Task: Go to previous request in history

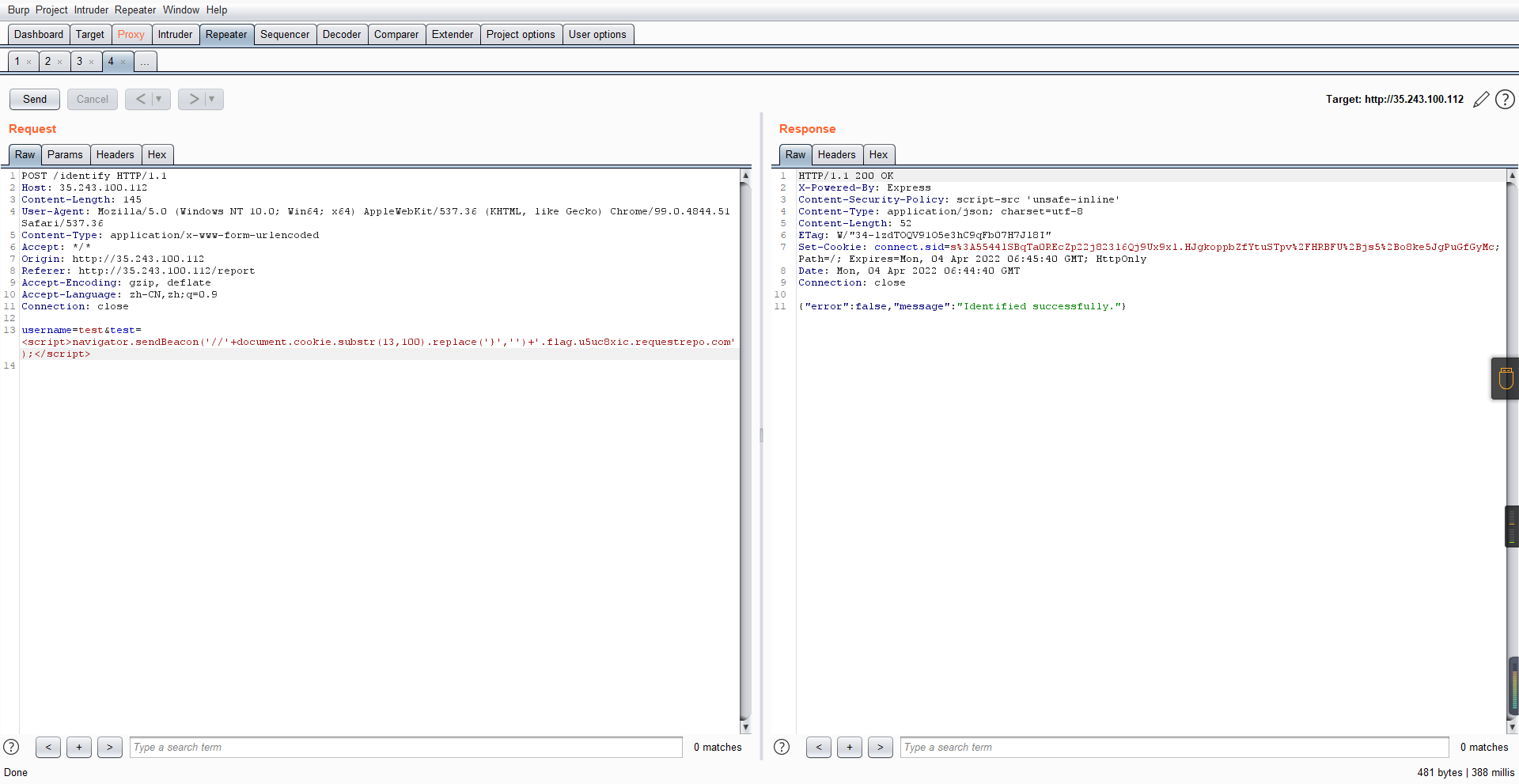Action: [x=140, y=99]
